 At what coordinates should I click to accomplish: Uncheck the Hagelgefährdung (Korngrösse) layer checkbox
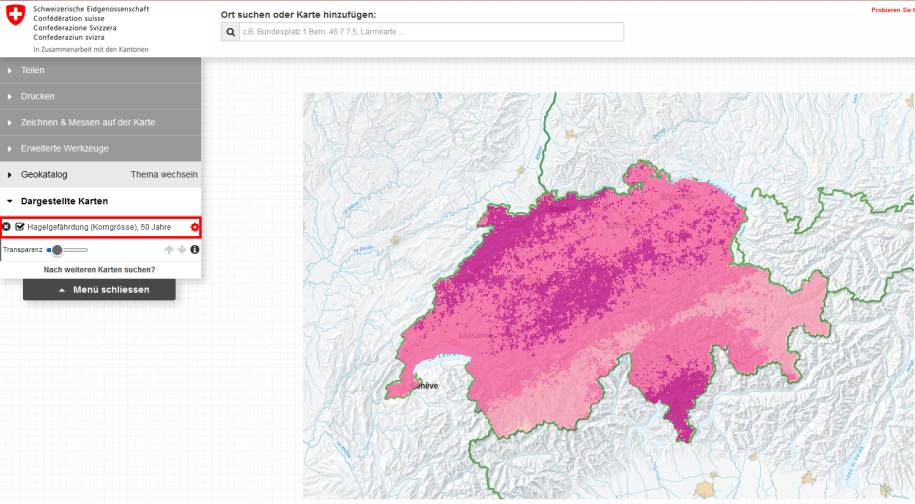pos(20,227)
